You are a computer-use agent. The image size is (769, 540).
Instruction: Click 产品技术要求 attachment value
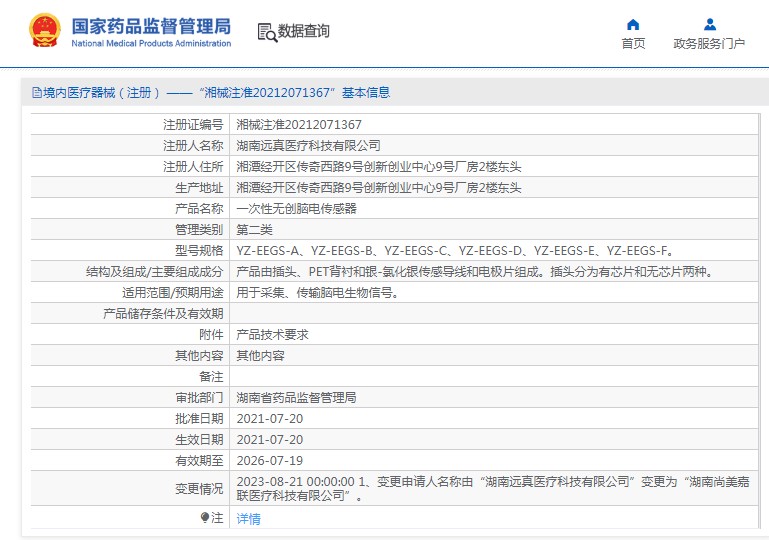273,335
